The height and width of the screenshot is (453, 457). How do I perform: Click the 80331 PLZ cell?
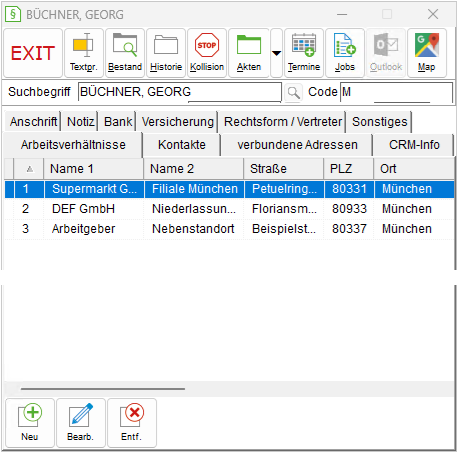(x=349, y=189)
